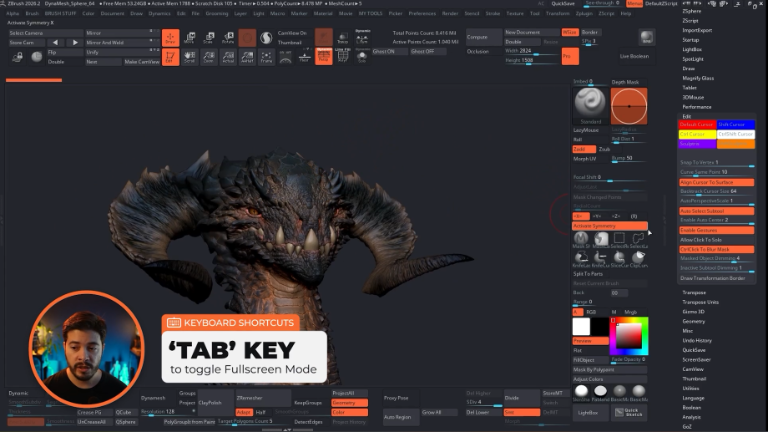
Task: Select the Draw mode button
Action: click(x=170, y=38)
